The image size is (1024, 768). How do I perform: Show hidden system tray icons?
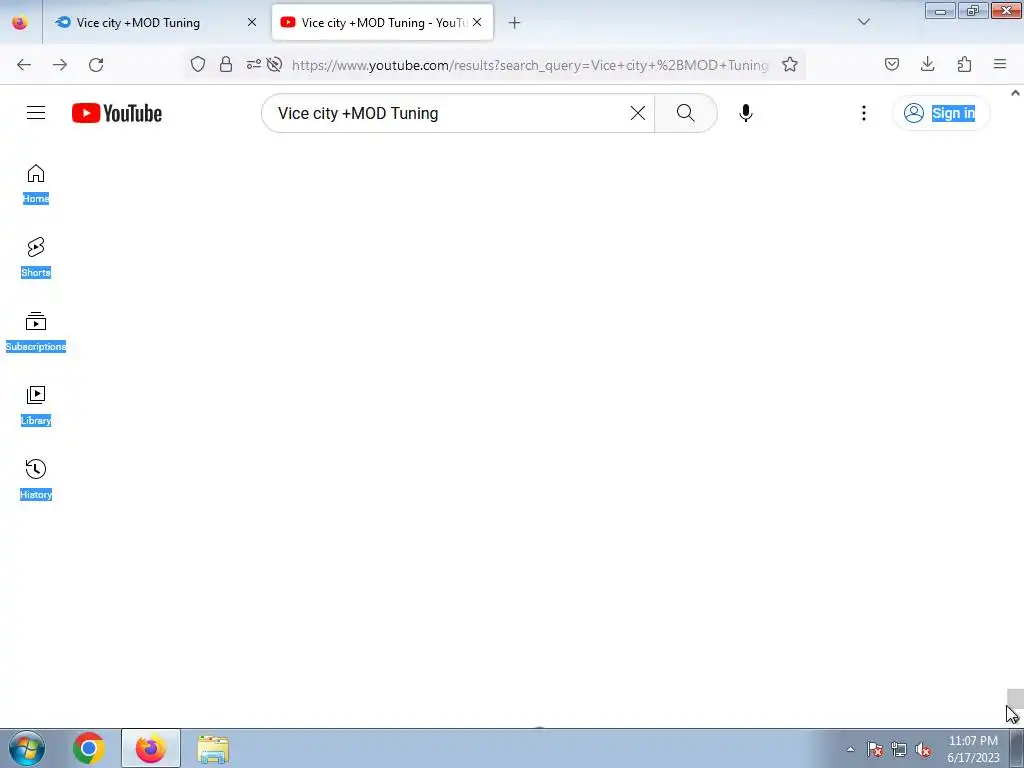click(850, 750)
